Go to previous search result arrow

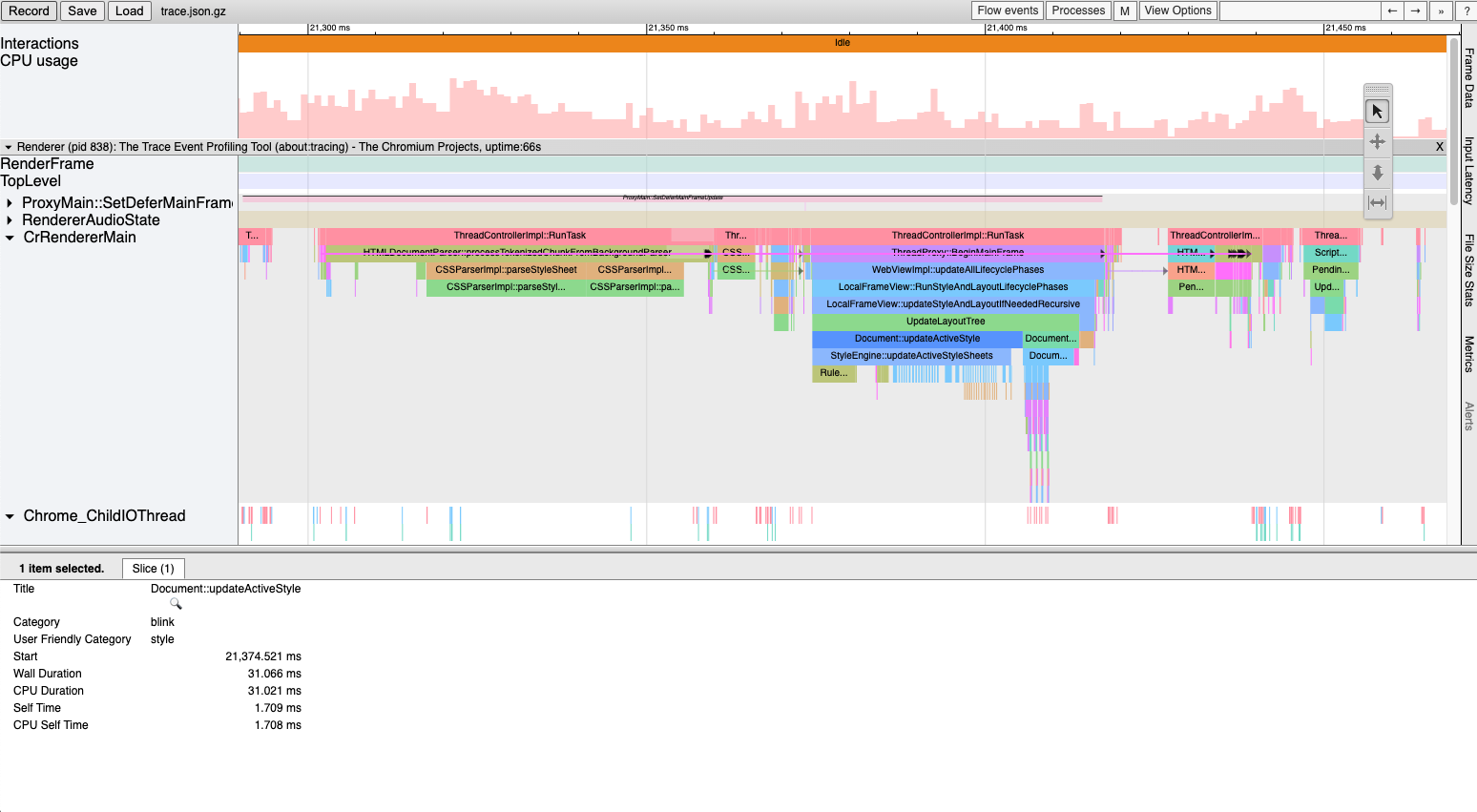tap(1393, 10)
